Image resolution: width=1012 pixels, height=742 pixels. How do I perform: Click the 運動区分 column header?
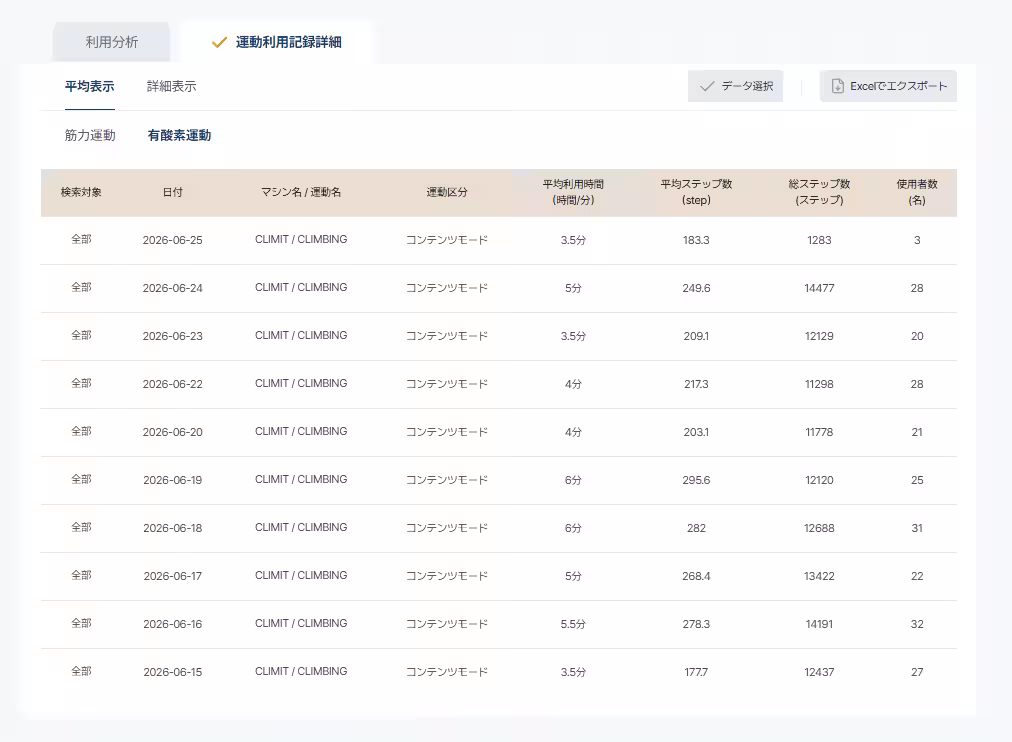[447, 192]
